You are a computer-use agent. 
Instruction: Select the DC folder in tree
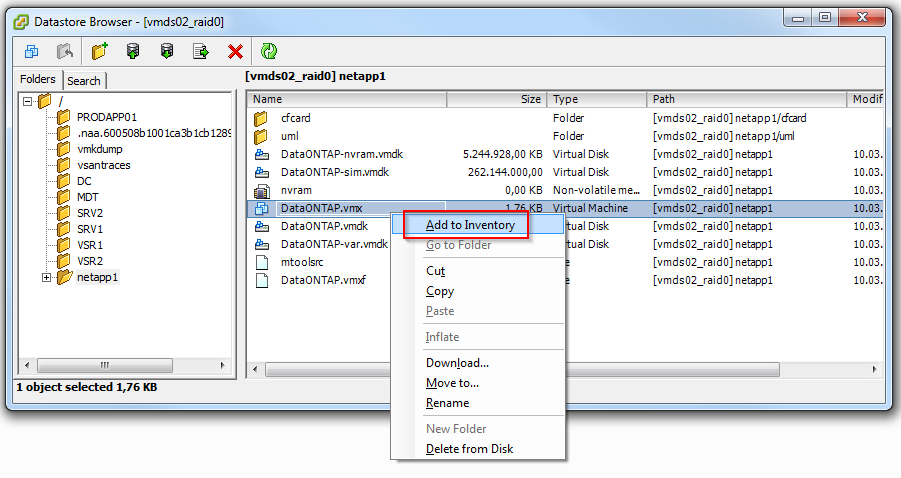tap(84, 181)
